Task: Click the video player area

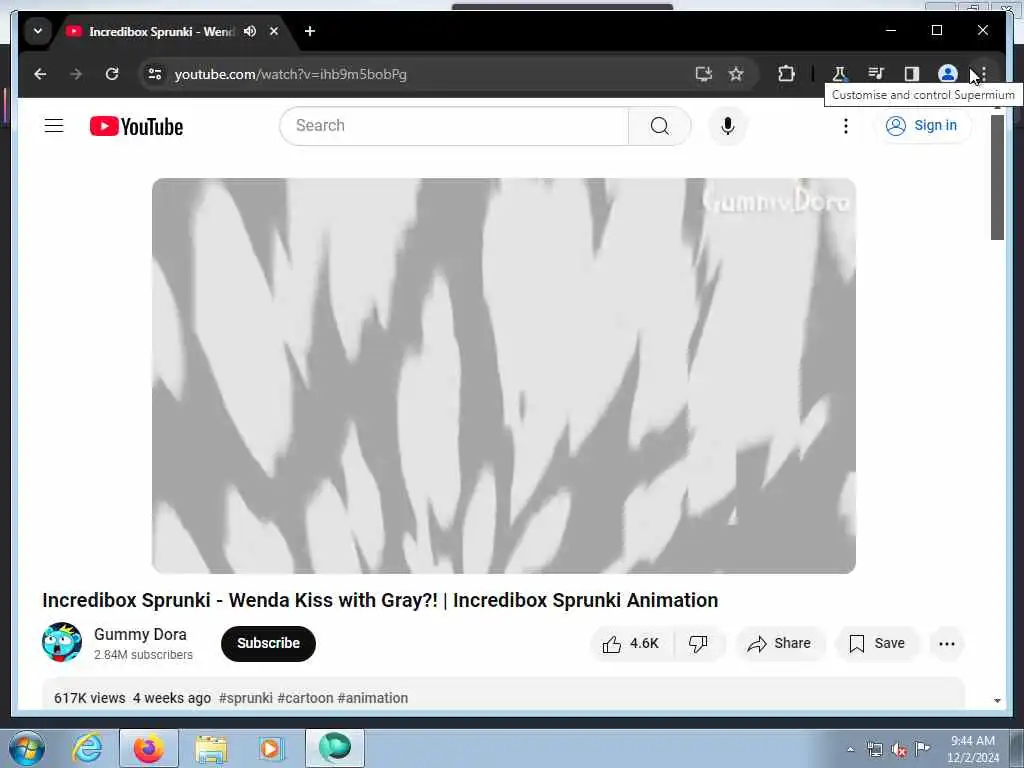Action: (504, 376)
